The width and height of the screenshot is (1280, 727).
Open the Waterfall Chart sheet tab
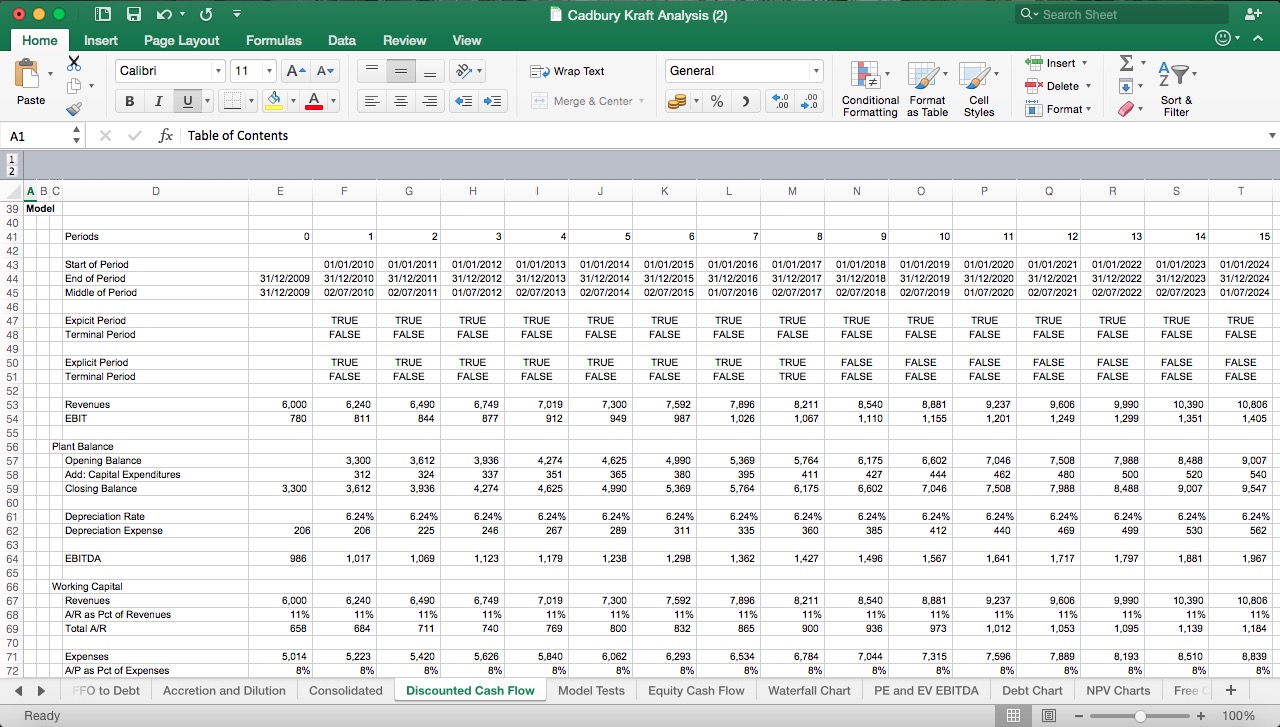point(808,690)
